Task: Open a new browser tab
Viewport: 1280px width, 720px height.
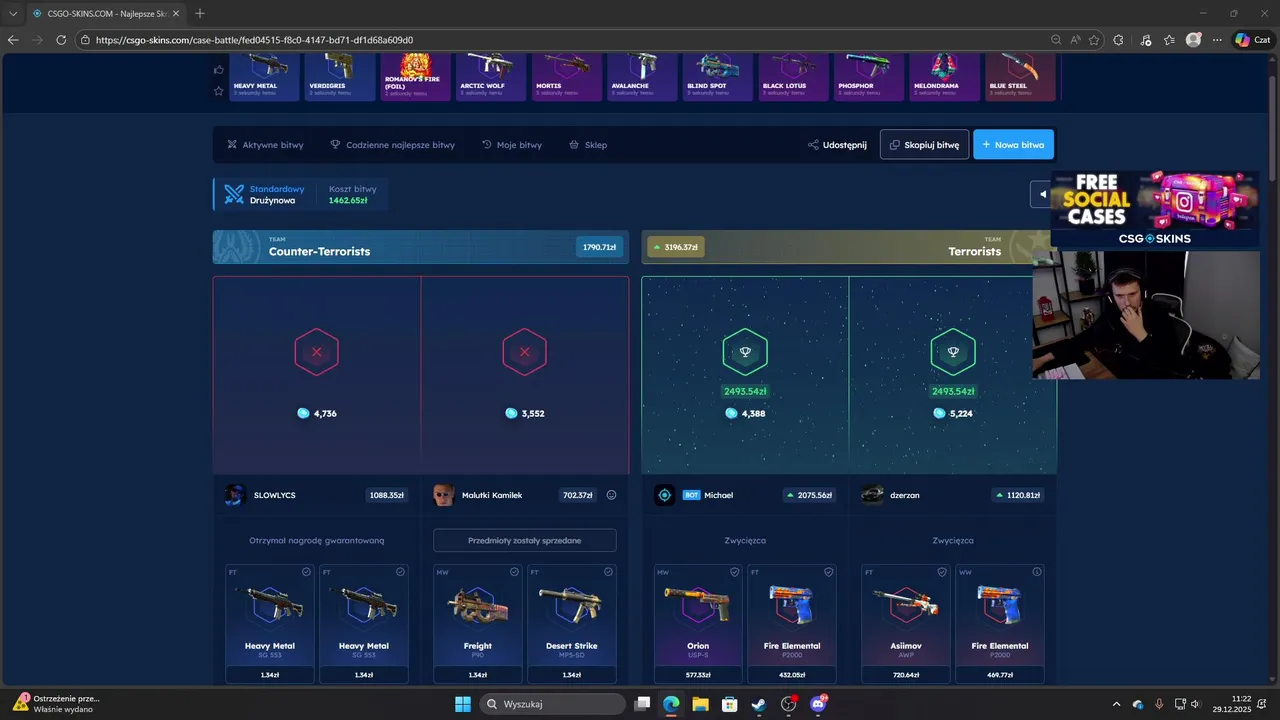Action: tap(200, 13)
